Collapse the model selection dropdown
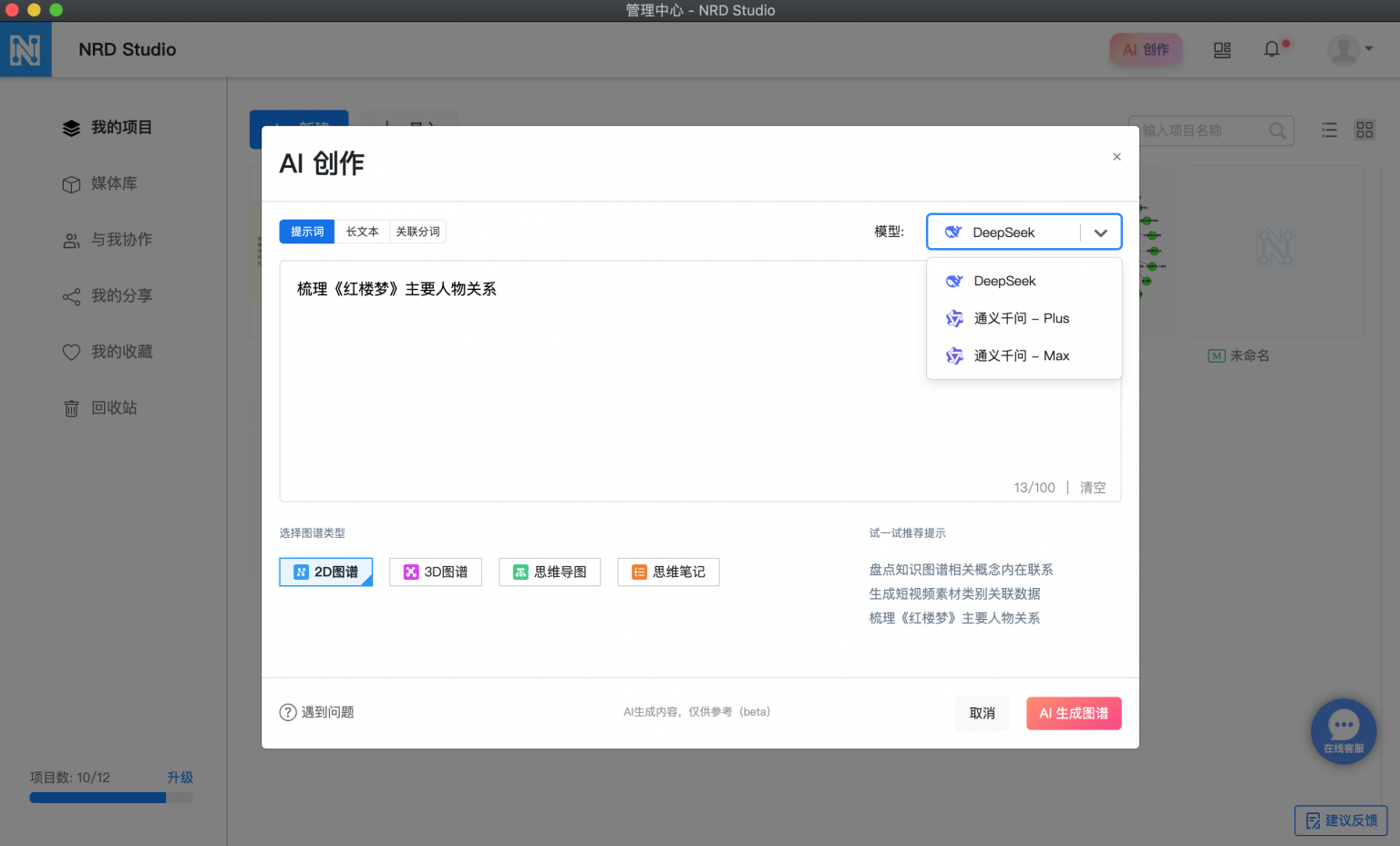1400x846 pixels. (x=1099, y=232)
